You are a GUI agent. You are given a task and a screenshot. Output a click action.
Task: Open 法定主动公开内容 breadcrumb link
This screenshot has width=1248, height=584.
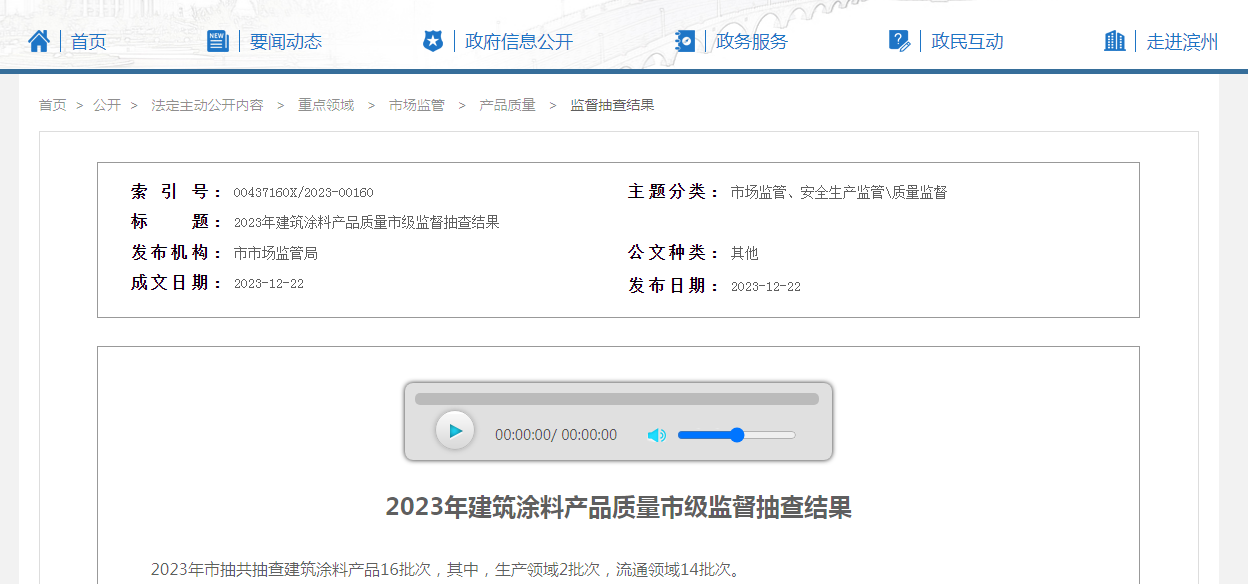[207, 105]
